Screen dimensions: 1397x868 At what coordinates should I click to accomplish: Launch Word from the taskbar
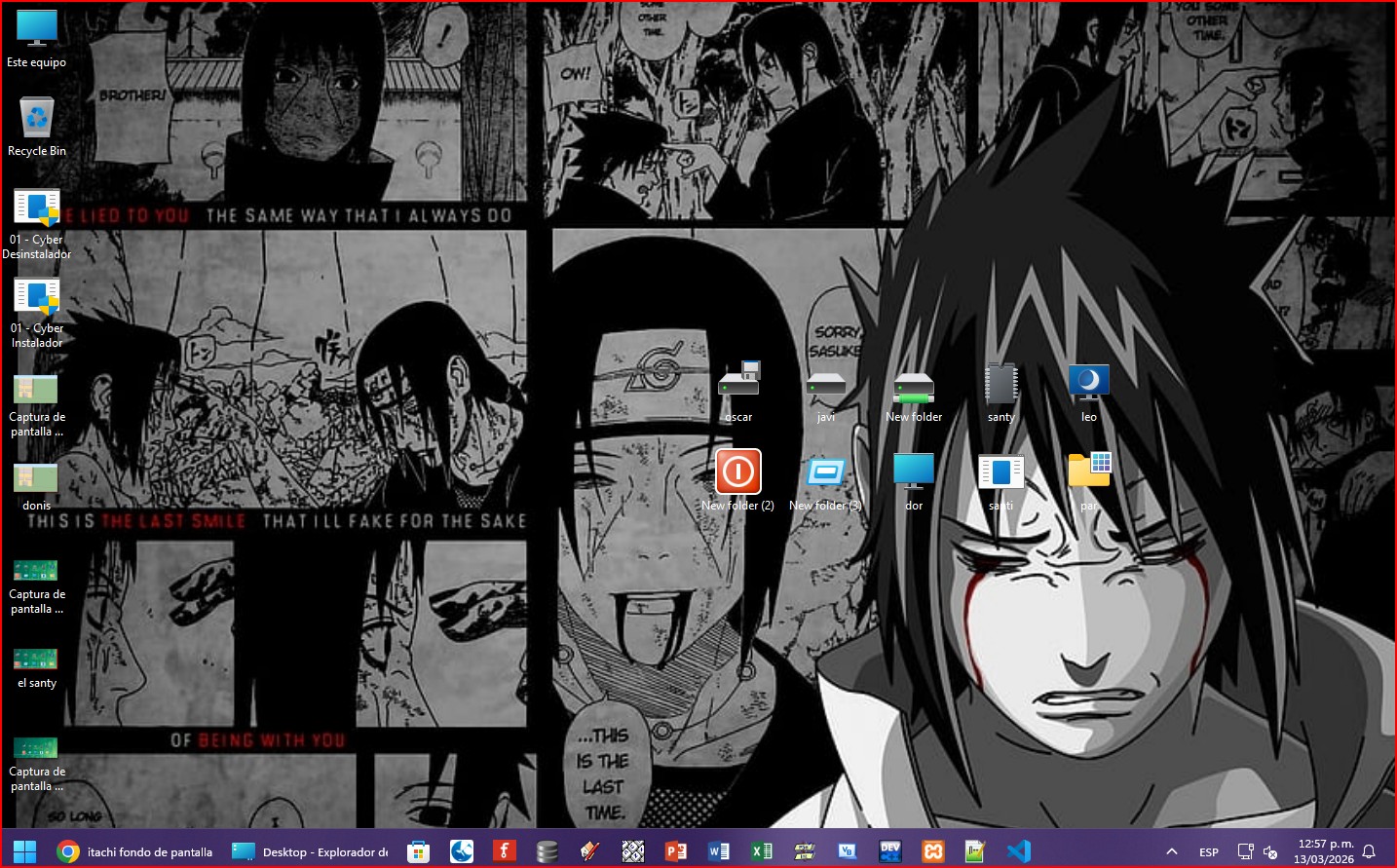(718, 851)
